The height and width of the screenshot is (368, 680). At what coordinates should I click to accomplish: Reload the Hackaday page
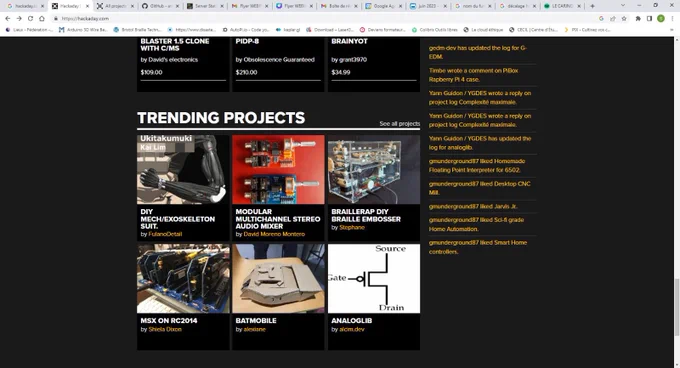coord(30,19)
